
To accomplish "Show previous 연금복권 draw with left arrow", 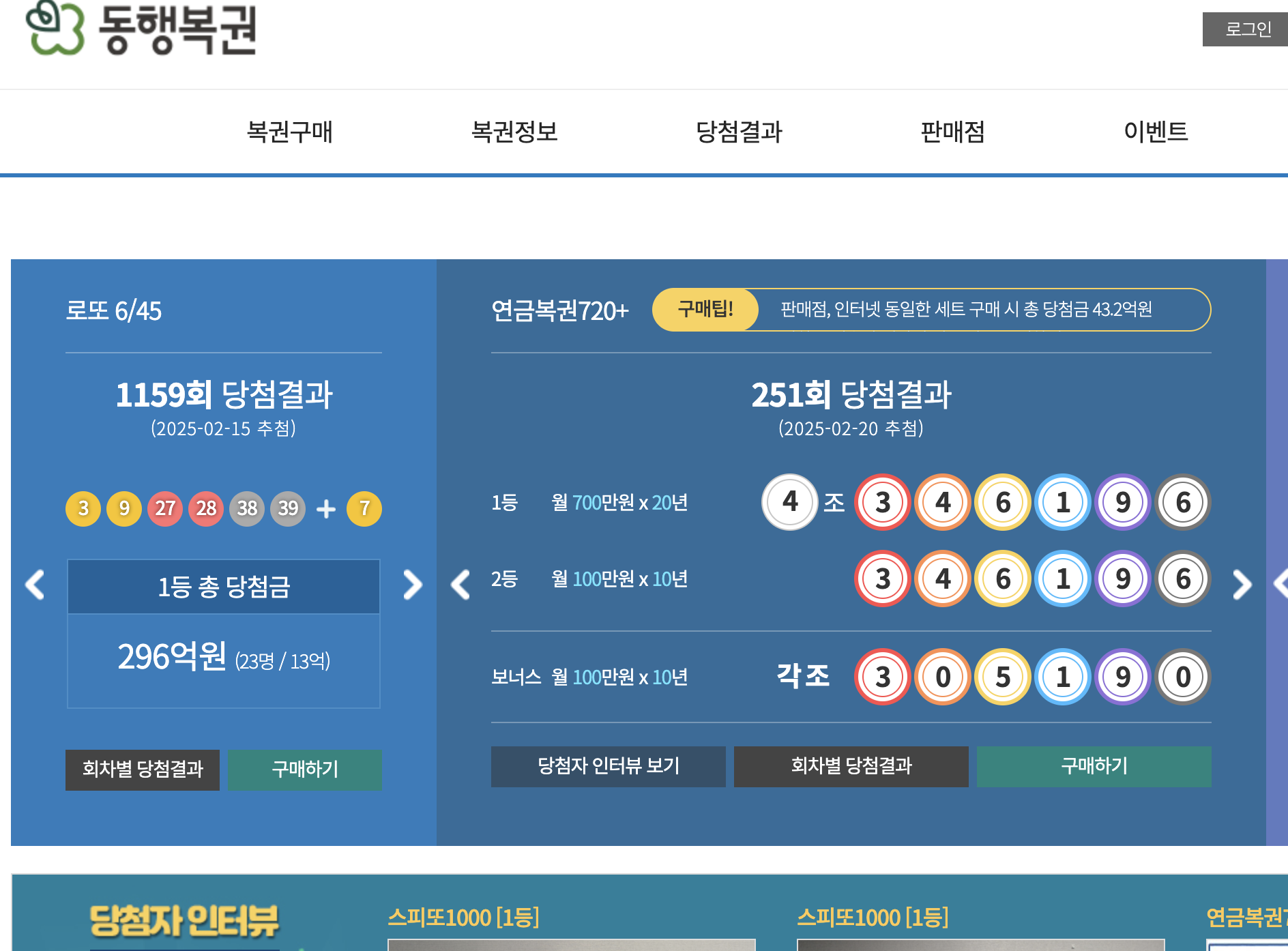I will pyautogui.click(x=460, y=585).
